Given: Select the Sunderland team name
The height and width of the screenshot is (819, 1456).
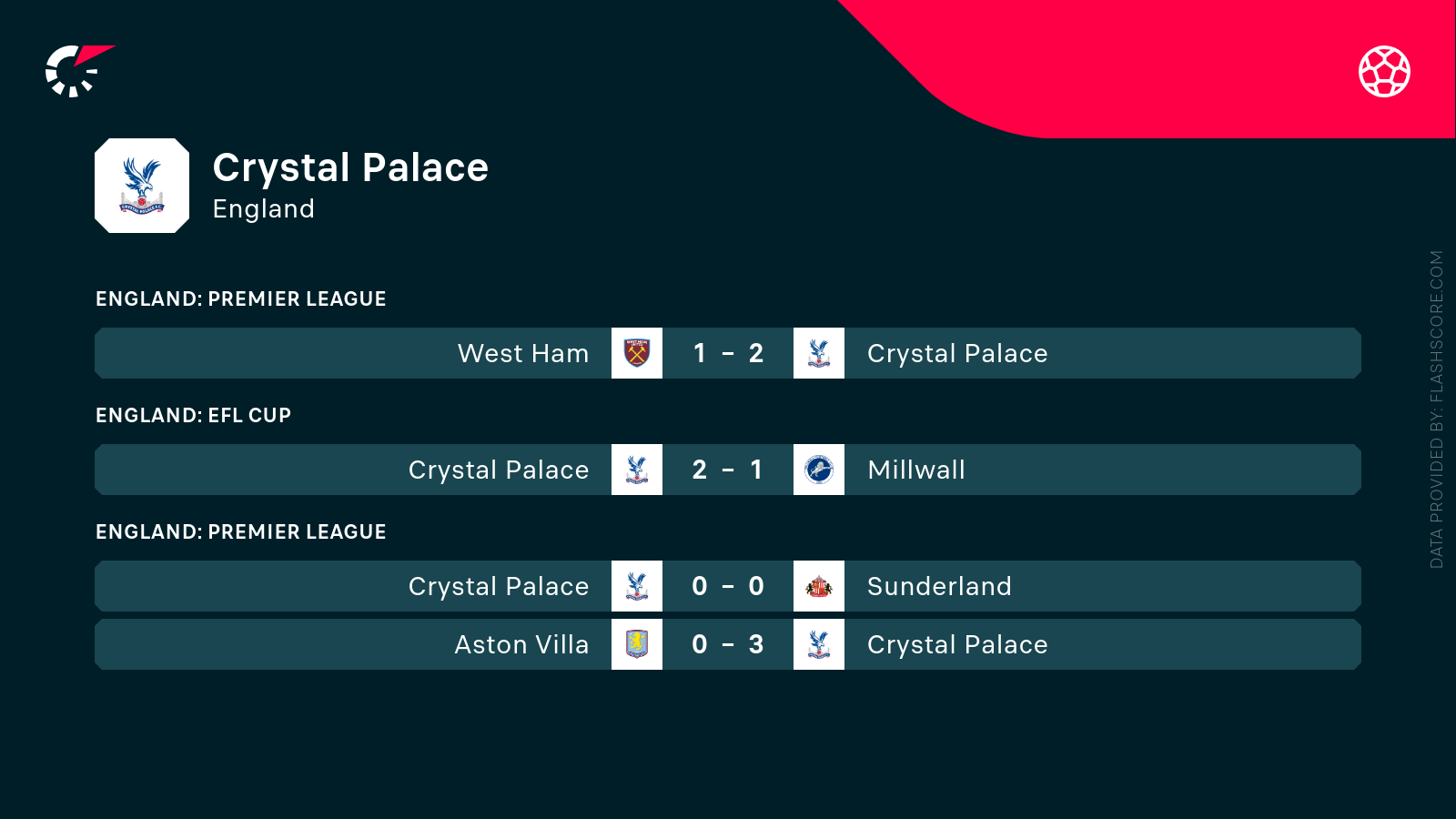Looking at the screenshot, I should pos(939,586).
